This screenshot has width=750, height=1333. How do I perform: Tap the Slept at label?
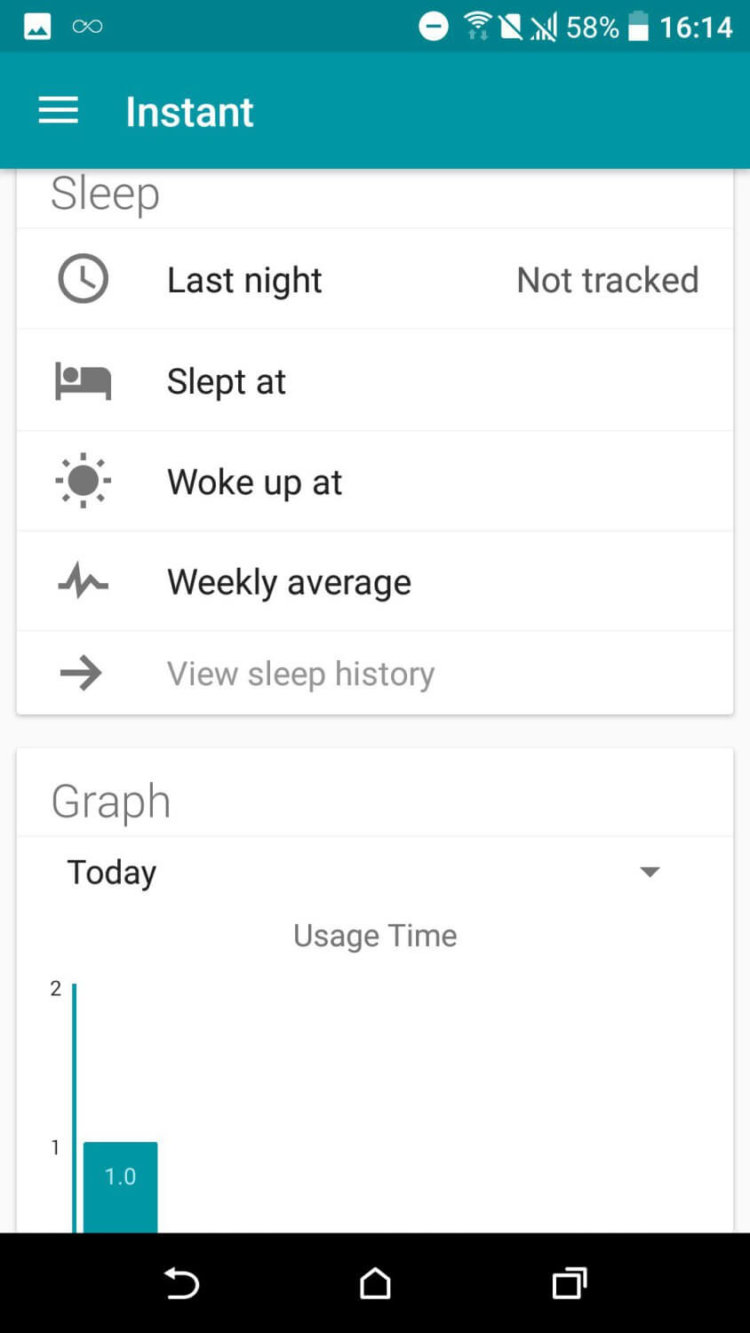(x=226, y=381)
